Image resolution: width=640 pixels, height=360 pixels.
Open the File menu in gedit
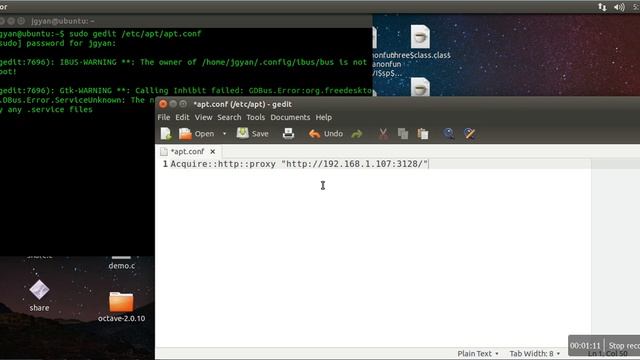164,117
